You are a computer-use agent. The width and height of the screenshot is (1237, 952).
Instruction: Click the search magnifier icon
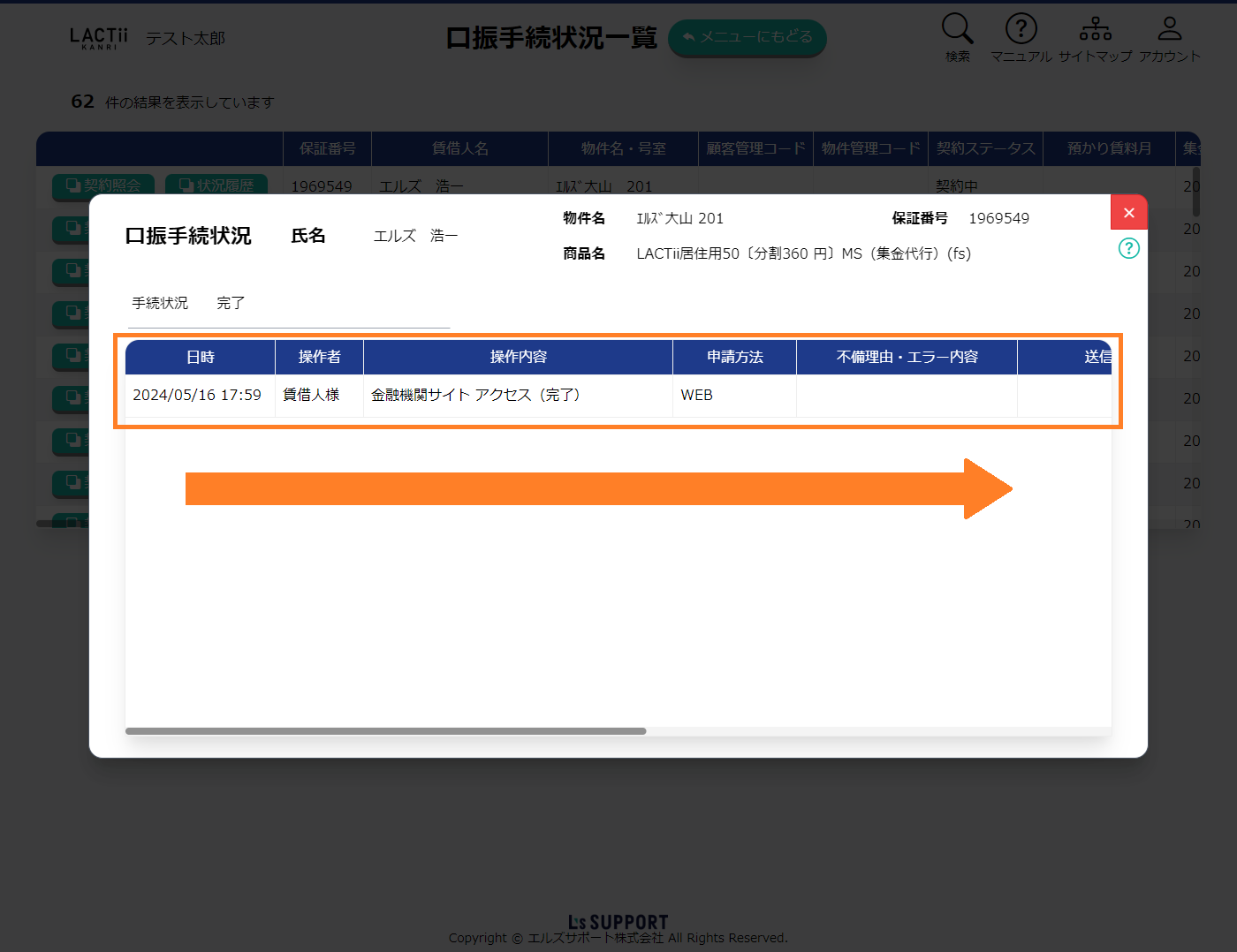[957, 29]
